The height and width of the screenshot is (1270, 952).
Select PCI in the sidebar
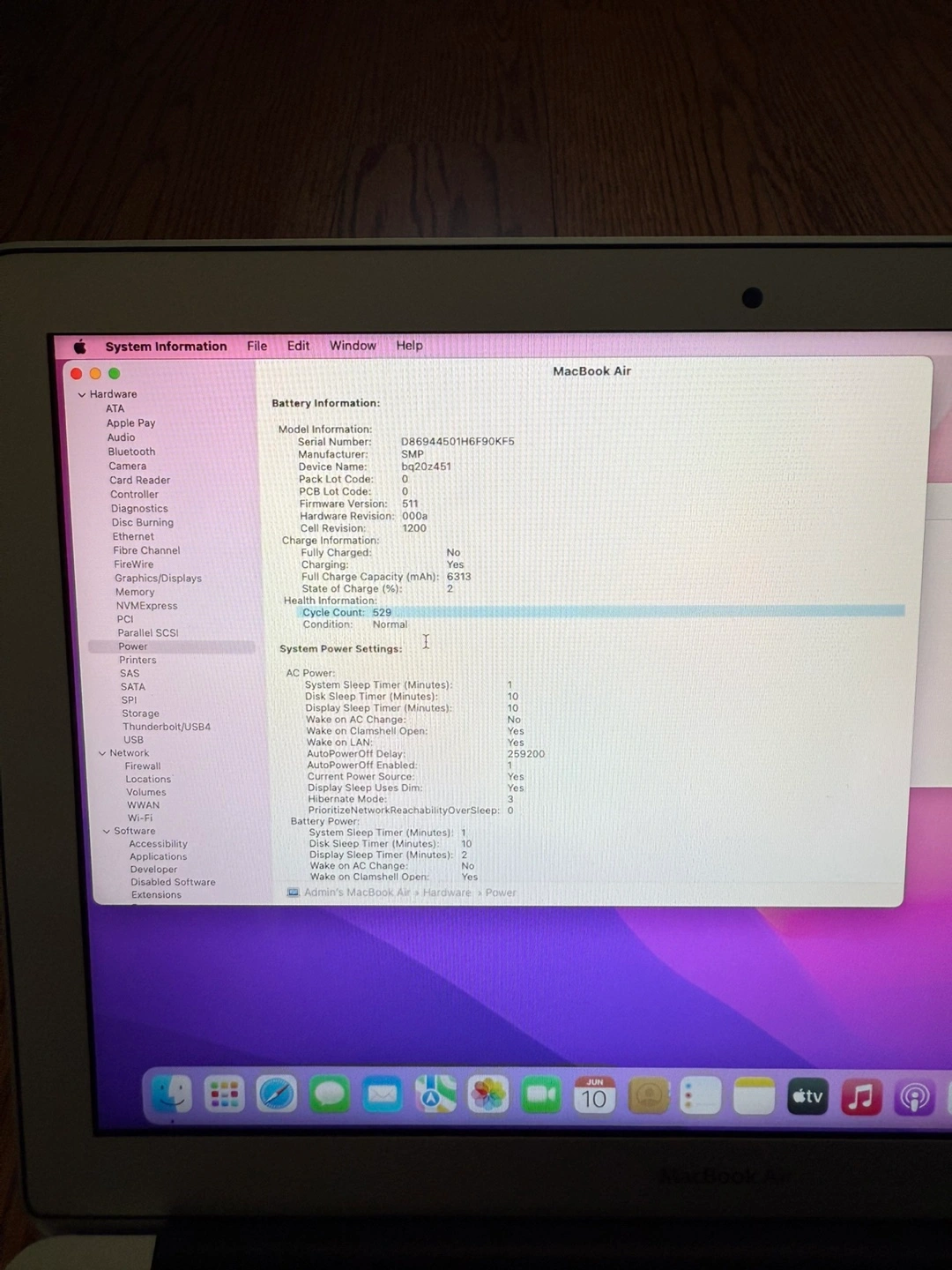[x=125, y=619]
